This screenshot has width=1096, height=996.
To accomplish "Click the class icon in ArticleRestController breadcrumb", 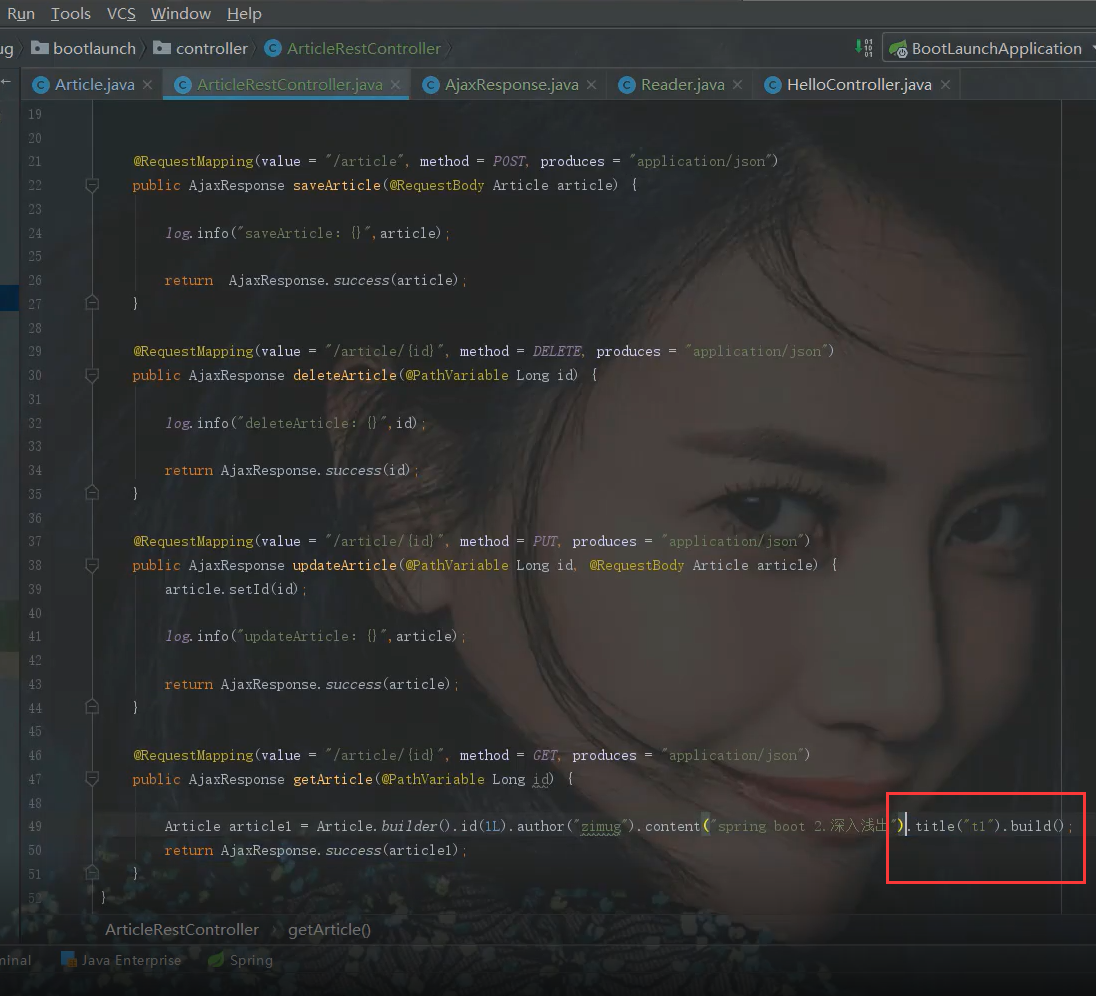I will 273,48.
